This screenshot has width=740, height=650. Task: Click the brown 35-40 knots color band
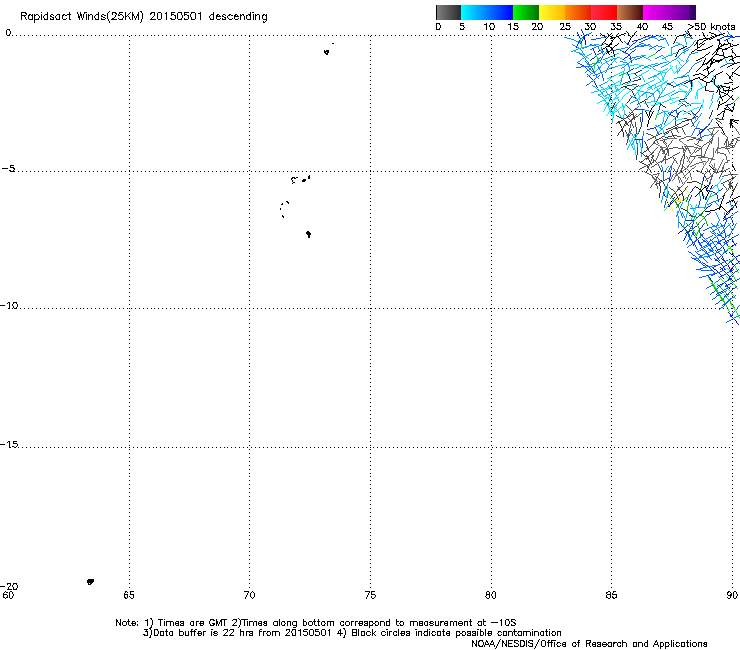click(630, 12)
